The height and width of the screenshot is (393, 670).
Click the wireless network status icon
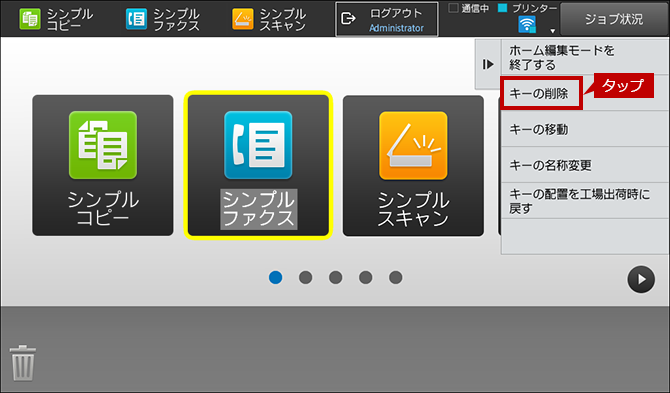click(x=527, y=25)
